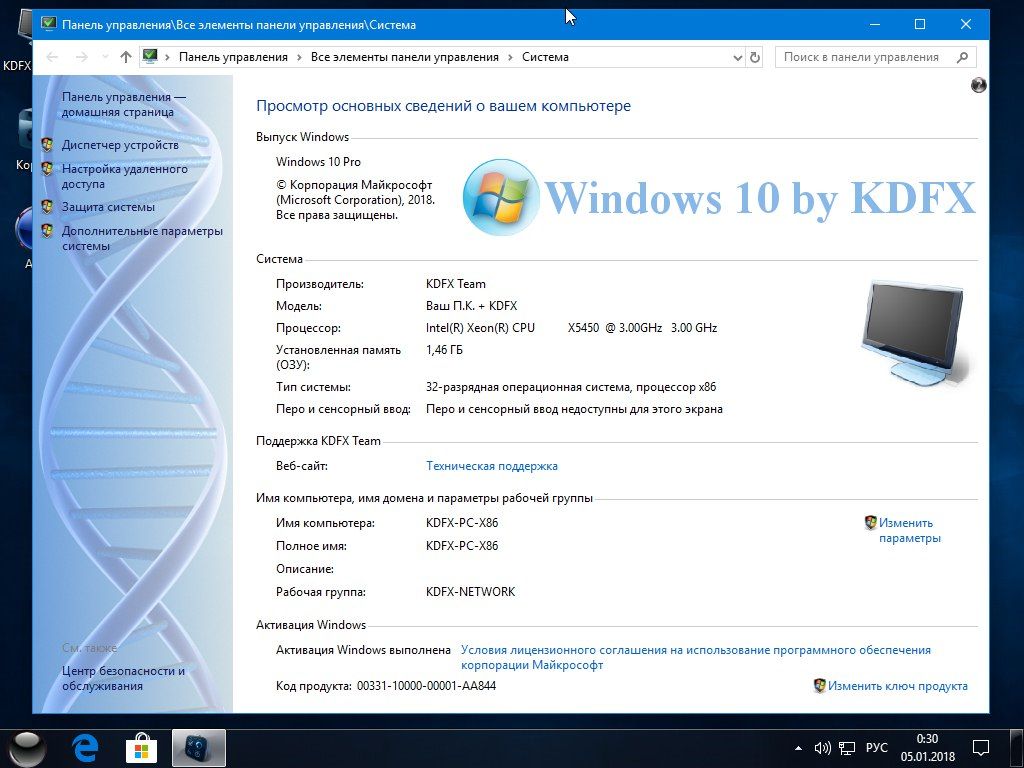1024x768 pixels.
Task: Click the search magnifier icon
Action: pos(962,57)
